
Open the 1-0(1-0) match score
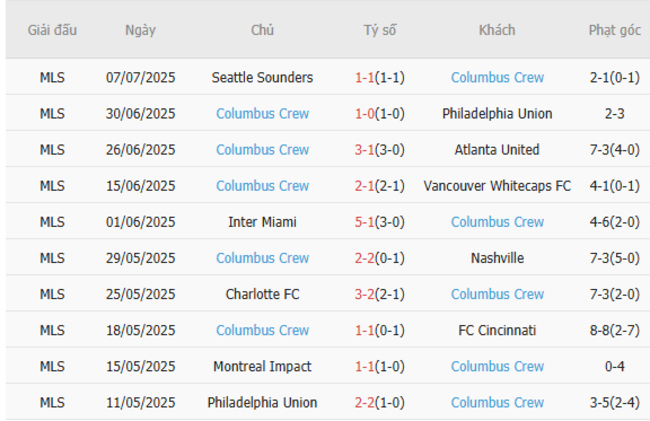[379, 113]
